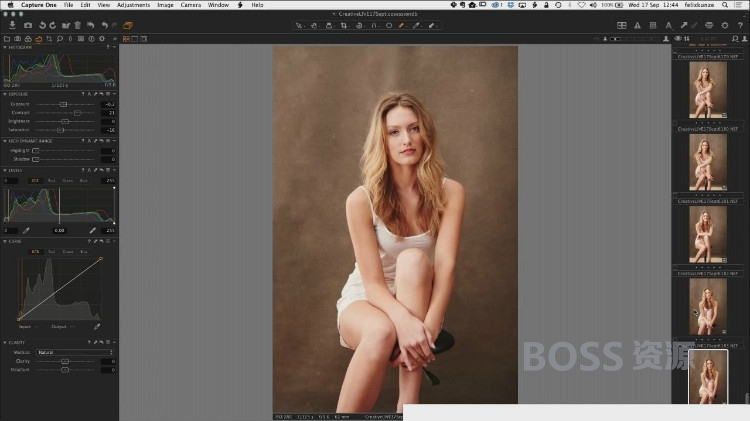Select the first thumbnail in the browser
The image size is (750, 421).
pyautogui.click(x=708, y=90)
